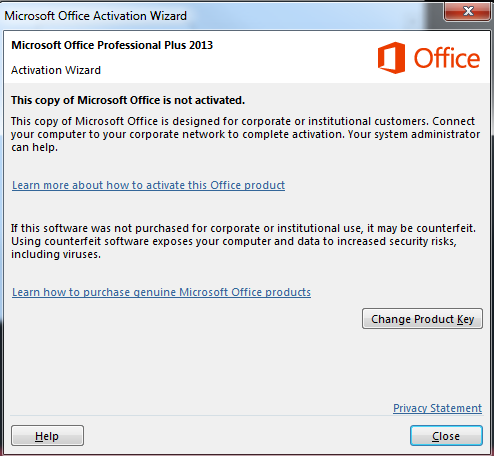Click the divider line above the Help button
Screen dimensions: 494x456
(x=246, y=416)
